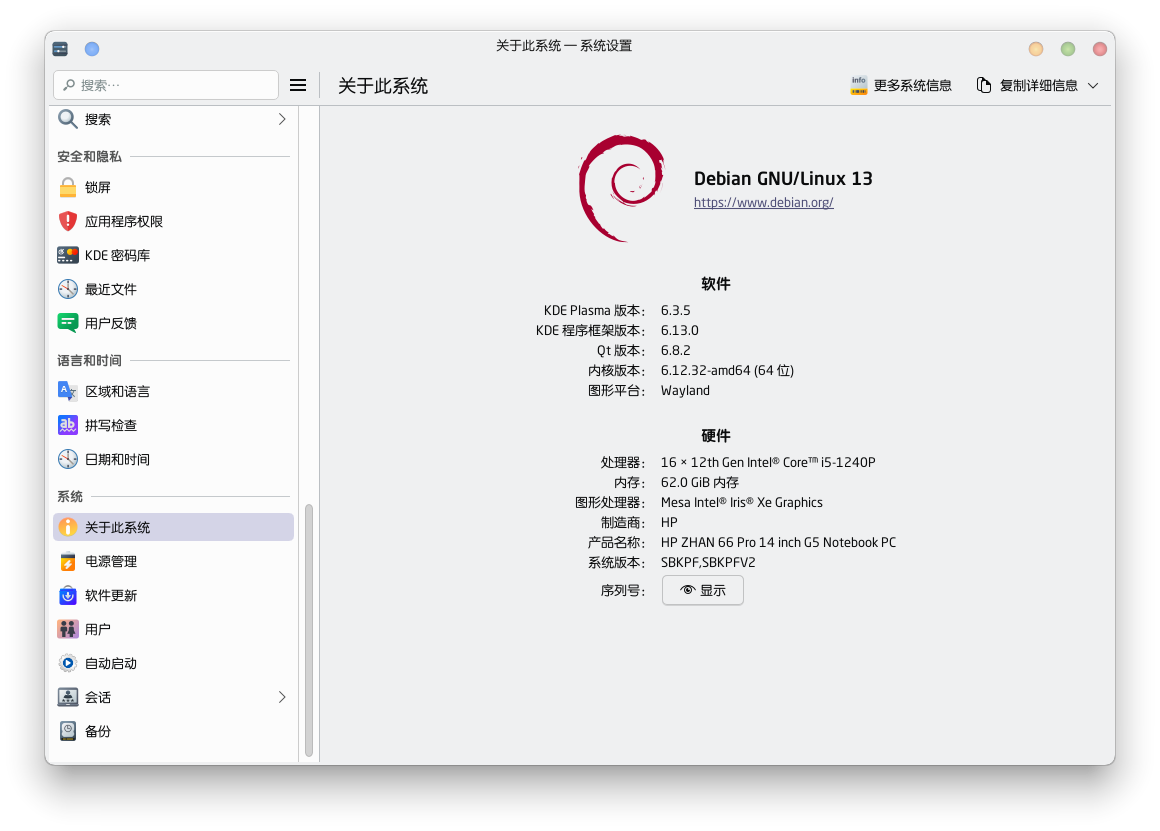Click 安全和隐私 section header in sidebar
The image size is (1160, 831).
(89, 156)
